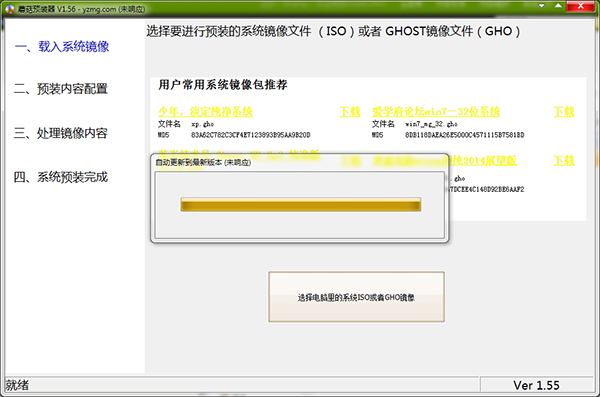Open the link ending in 2014展望版
The height and width of the screenshot is (397, 600).
coord(483,160)
